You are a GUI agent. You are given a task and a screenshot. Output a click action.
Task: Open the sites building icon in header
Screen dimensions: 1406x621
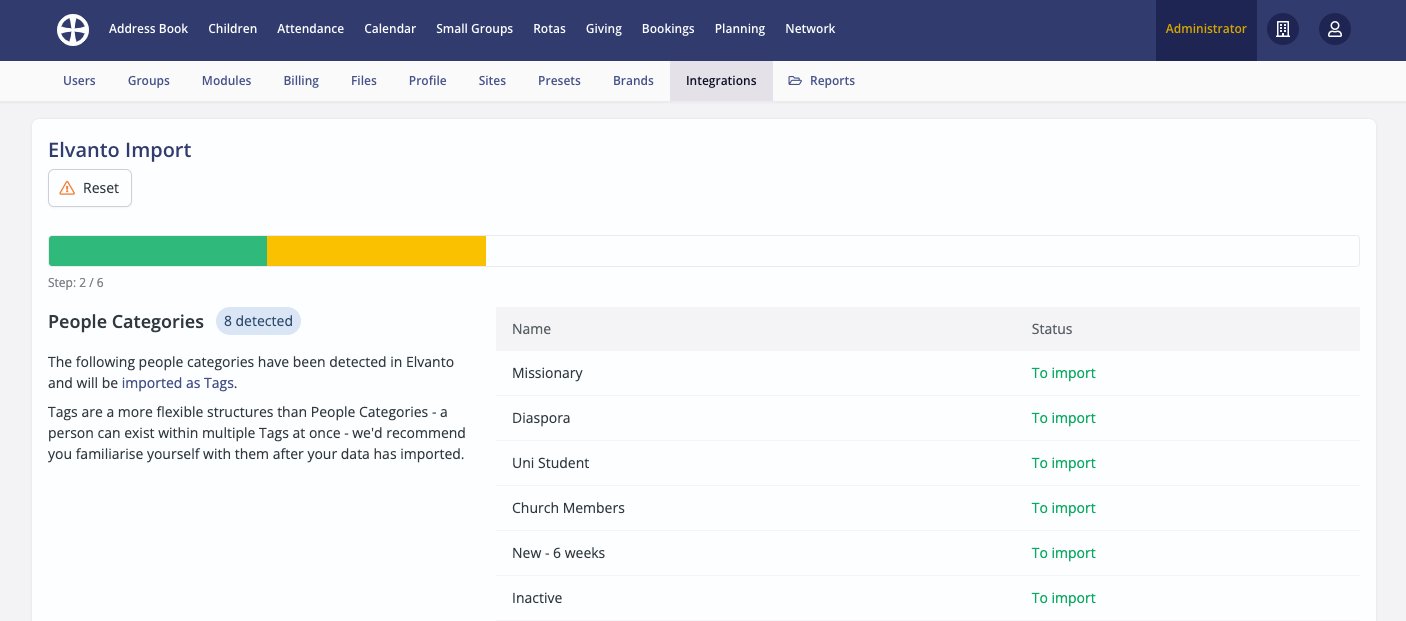[1283, 30]
